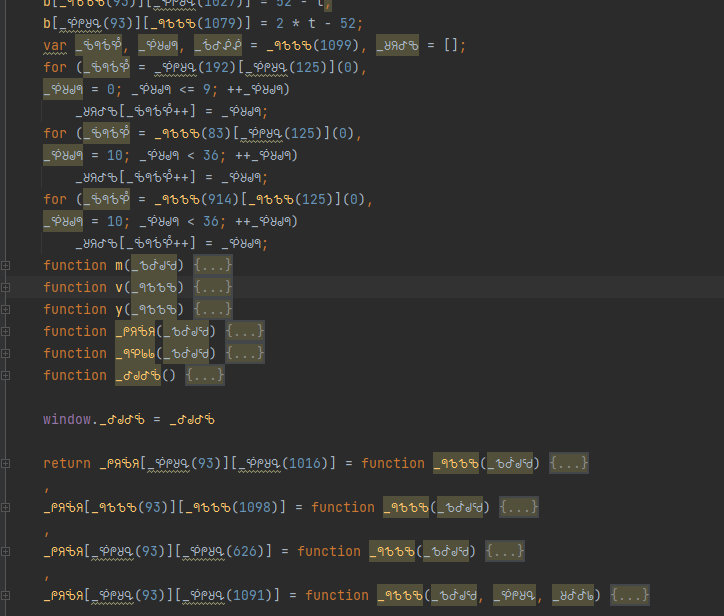The image size is (724, 616).
Task: Unfold line containing (1098) via gutter icon
Action: tap(6, 508)
